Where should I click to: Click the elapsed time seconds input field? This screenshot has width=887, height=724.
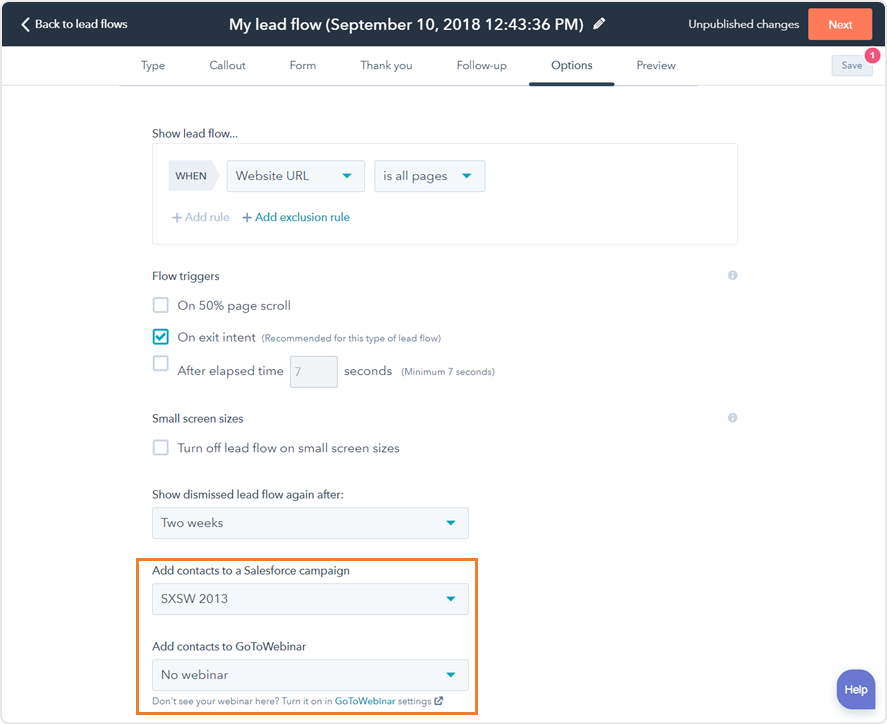(313, 371)
